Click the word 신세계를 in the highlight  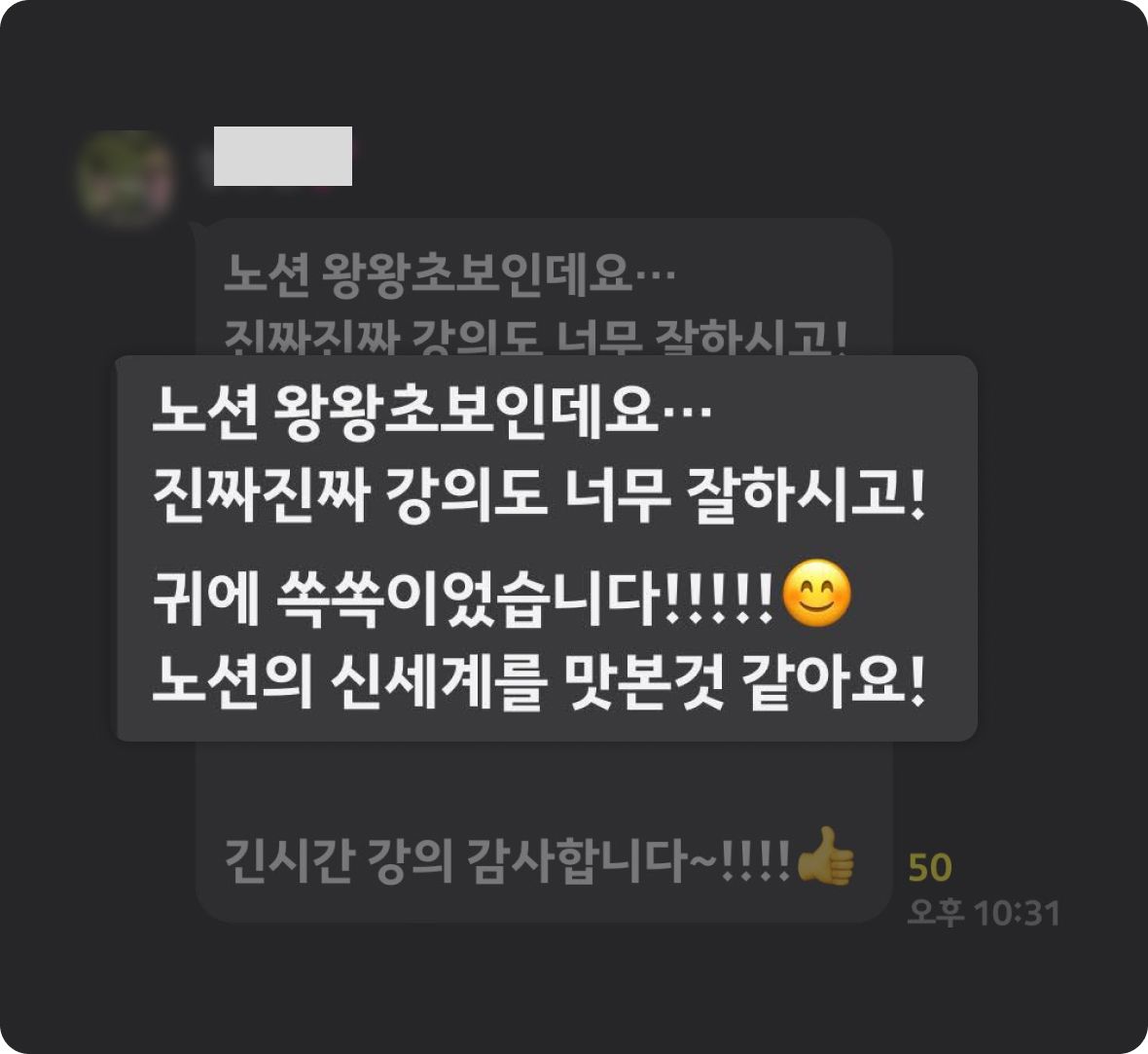click(x=439, y=682)
